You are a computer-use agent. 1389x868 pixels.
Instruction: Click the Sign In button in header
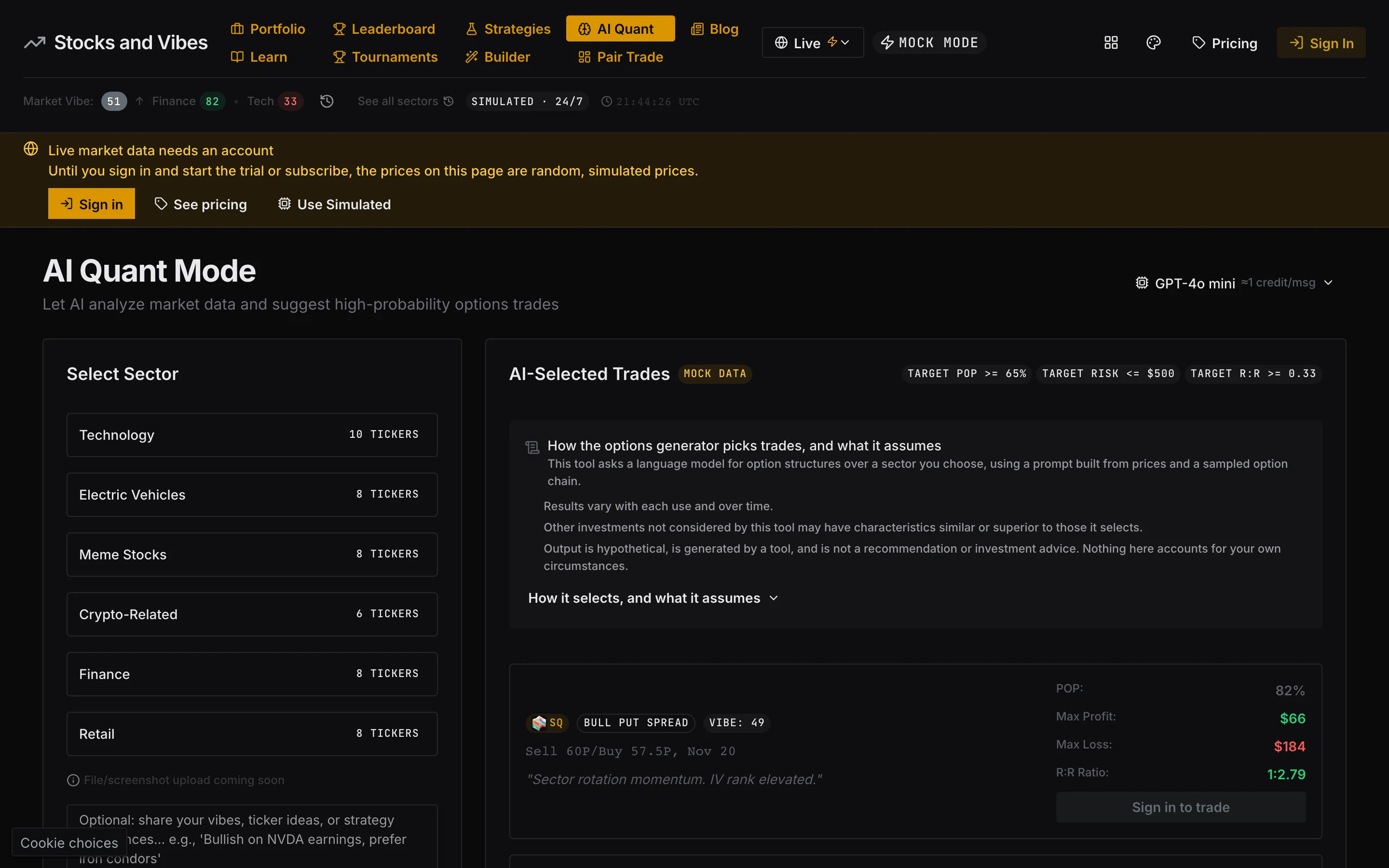pyautogui.click(x=1321, y=42)
